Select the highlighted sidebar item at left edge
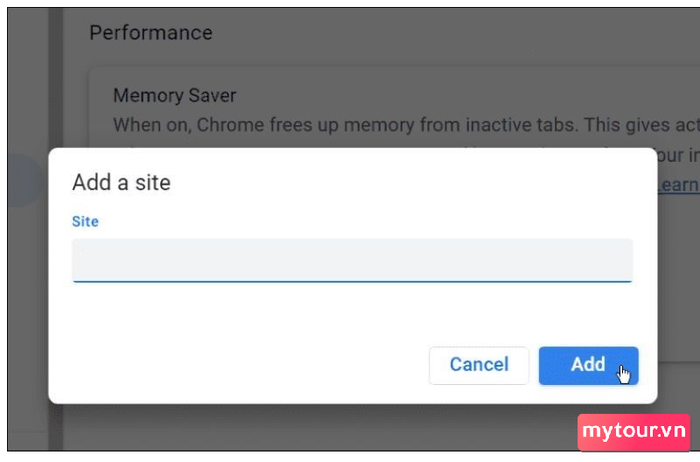This screenshot has height=462, width=700. (23, 180)
